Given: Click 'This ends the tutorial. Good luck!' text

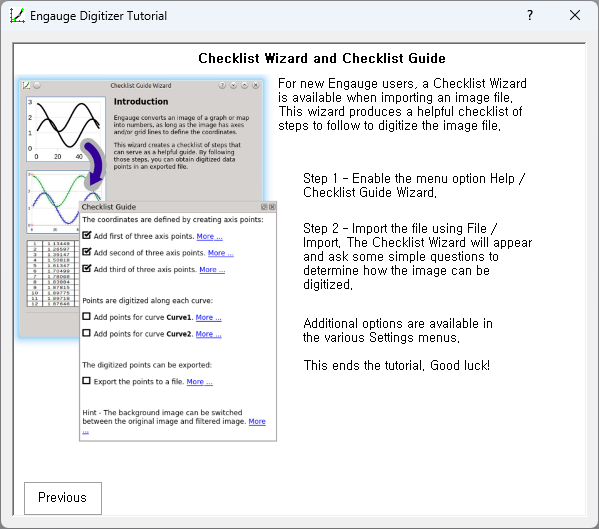Looking at the screenshot, I should 397,366.
